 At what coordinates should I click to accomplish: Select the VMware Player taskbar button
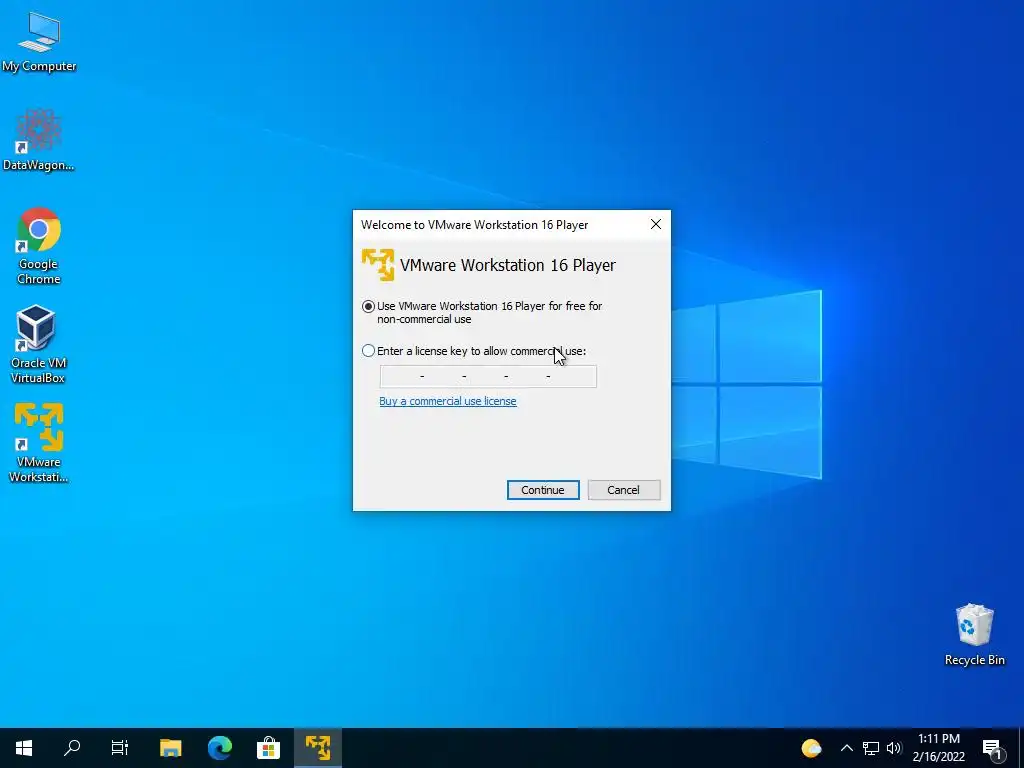[318, 748]
